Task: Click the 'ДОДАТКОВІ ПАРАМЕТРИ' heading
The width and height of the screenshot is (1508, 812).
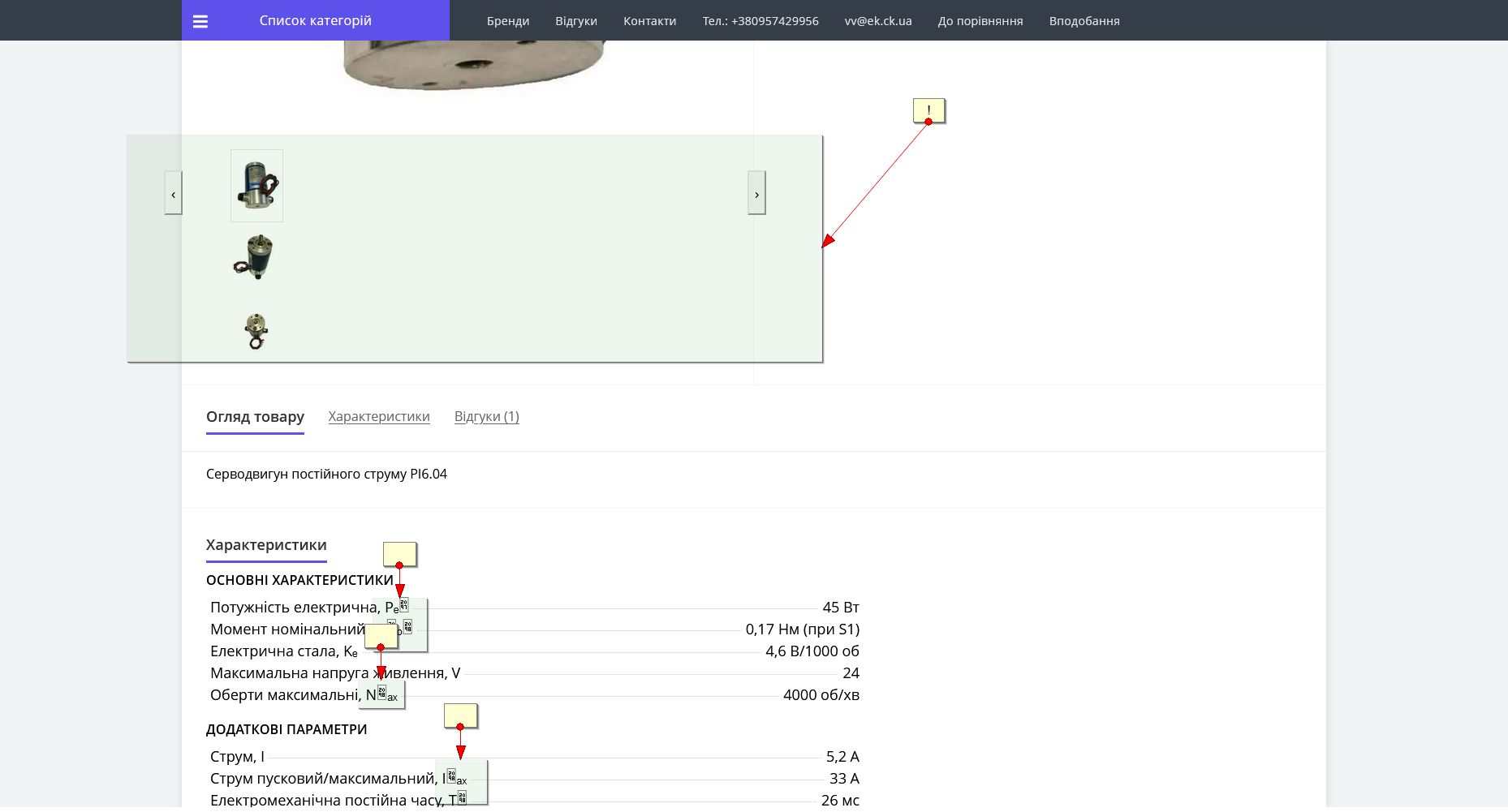Action: click(x=287, y=729)
